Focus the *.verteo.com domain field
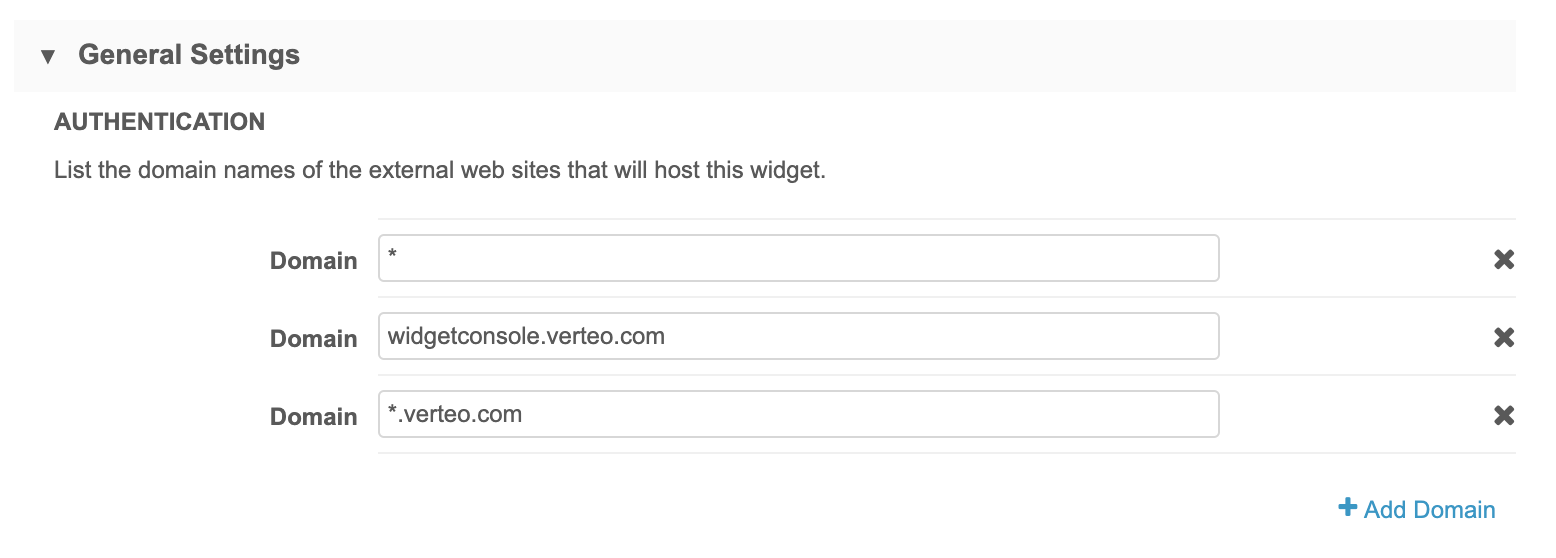The height and width of the screenshot is (558, 1556). pyautogui.click(x=798, y=414)
